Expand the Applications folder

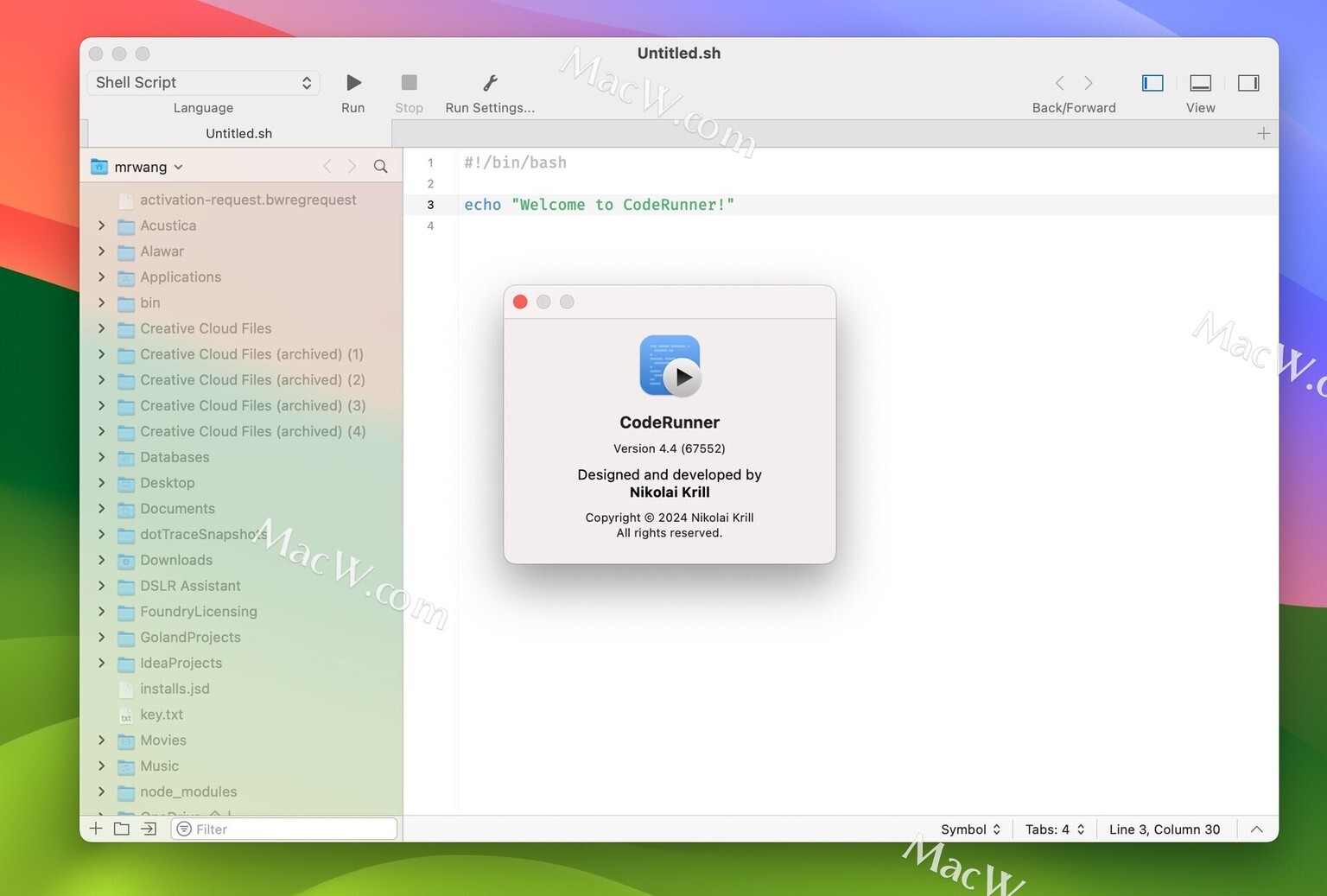(x=102, y=277)
